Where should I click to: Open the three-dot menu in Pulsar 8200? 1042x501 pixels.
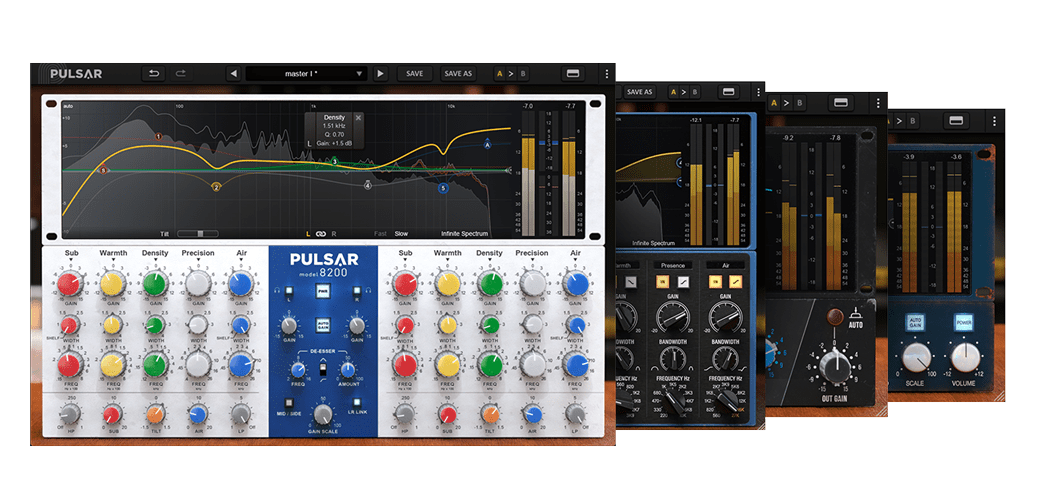tap(606, 74)
